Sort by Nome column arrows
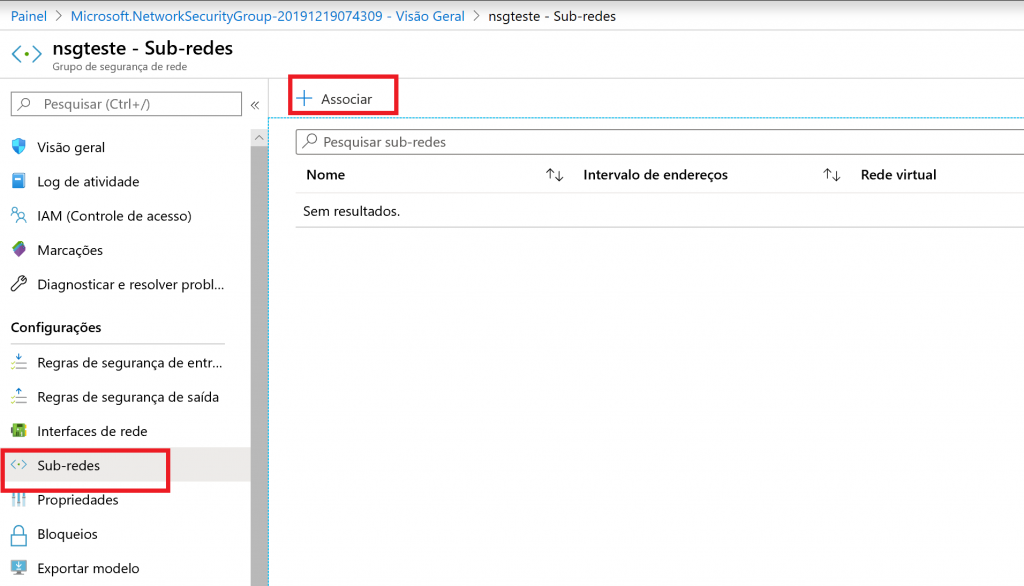Viewport: 1024px width, 586px height. point(554,175)
